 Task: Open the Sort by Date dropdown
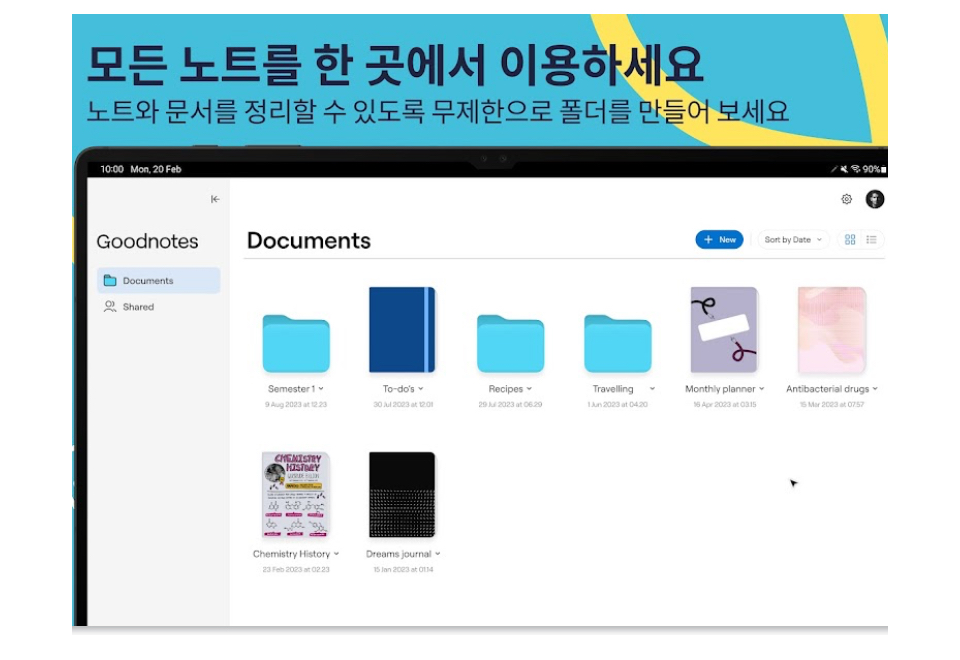(793, 239)
